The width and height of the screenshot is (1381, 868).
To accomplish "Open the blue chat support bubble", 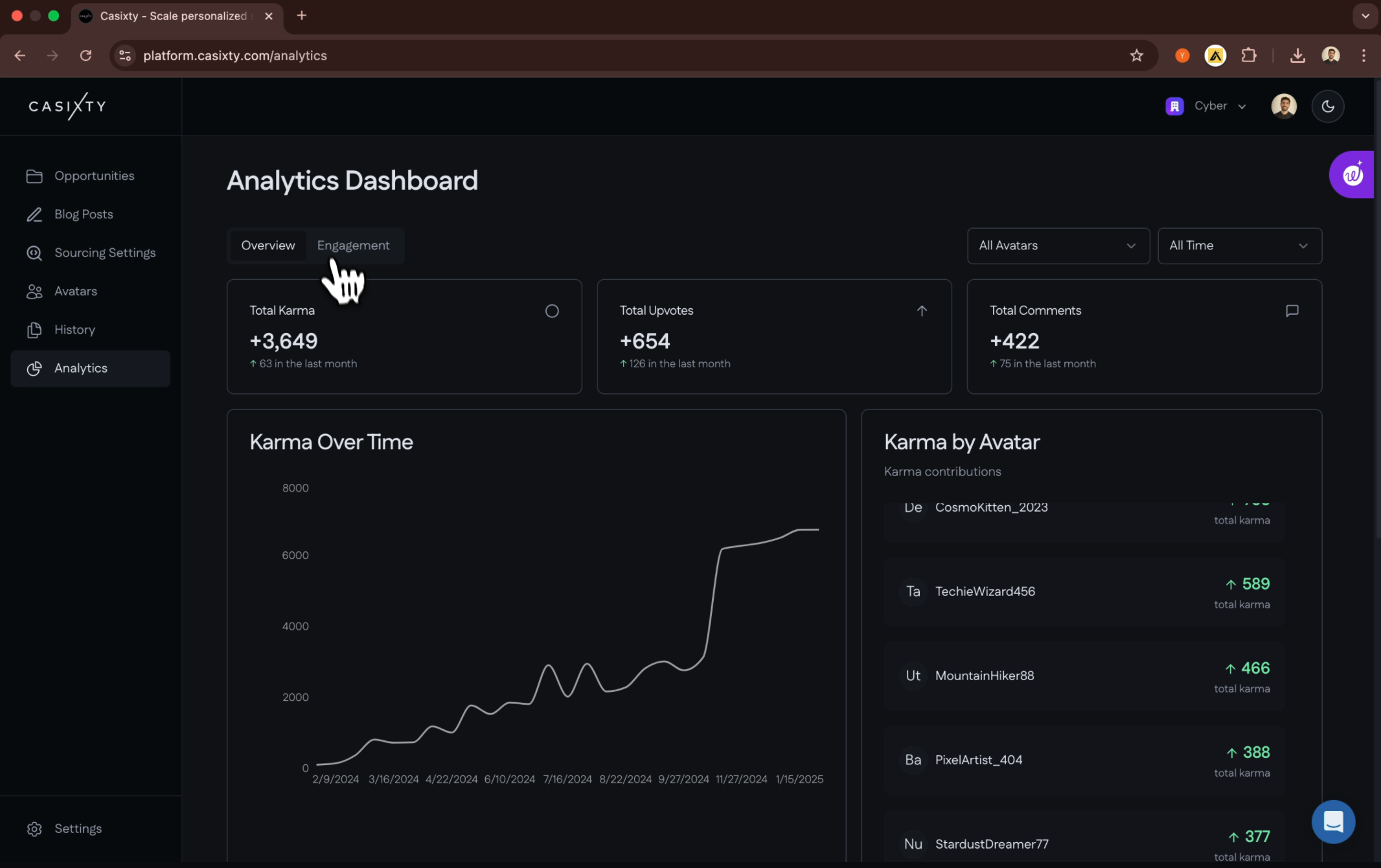I will pos(1333,821).
